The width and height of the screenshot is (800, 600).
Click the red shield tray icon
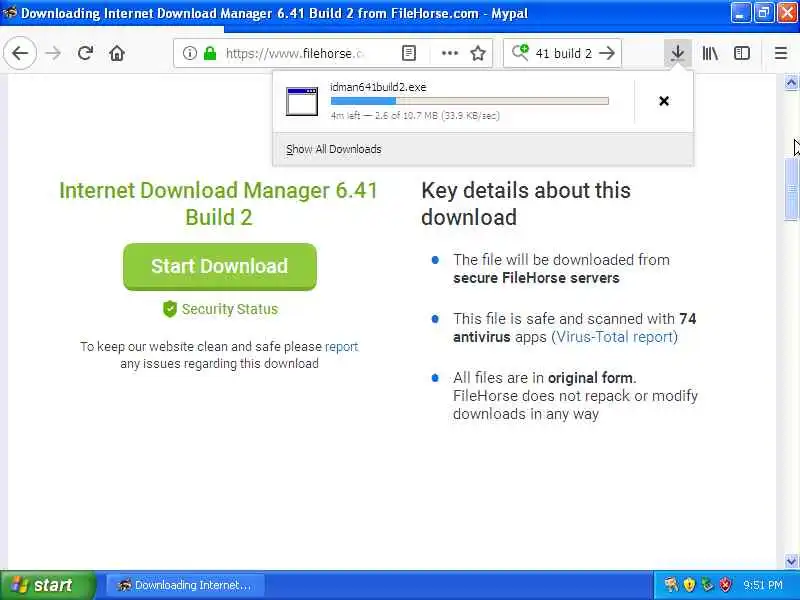725,585
